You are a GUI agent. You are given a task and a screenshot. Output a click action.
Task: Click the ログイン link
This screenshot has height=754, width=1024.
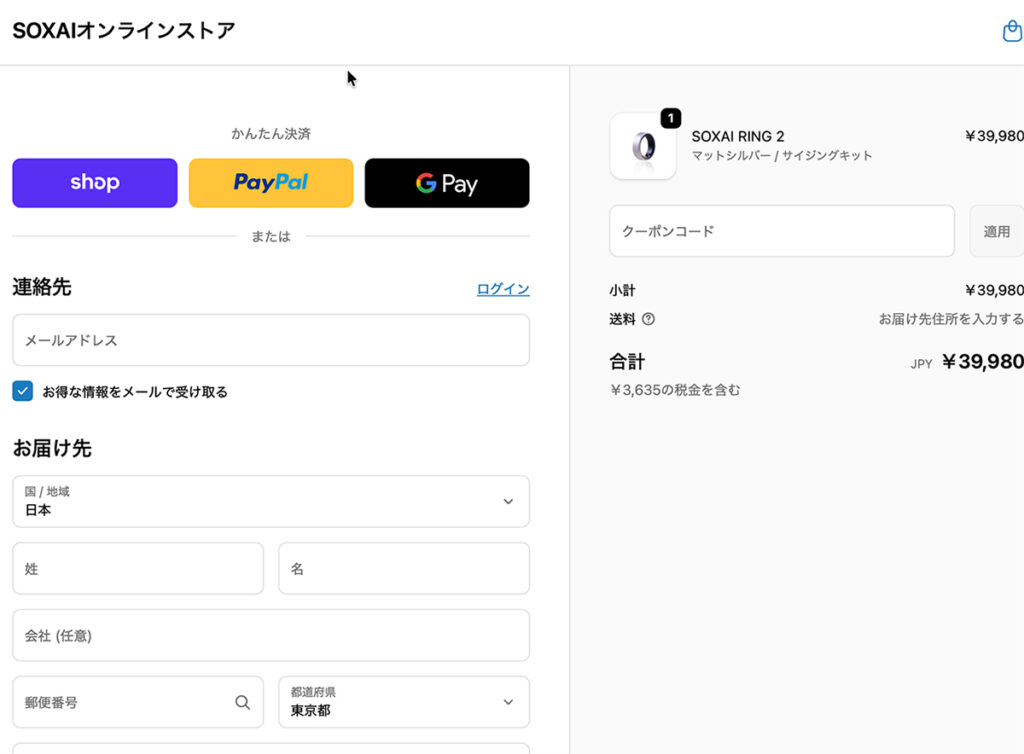point(503,289)
